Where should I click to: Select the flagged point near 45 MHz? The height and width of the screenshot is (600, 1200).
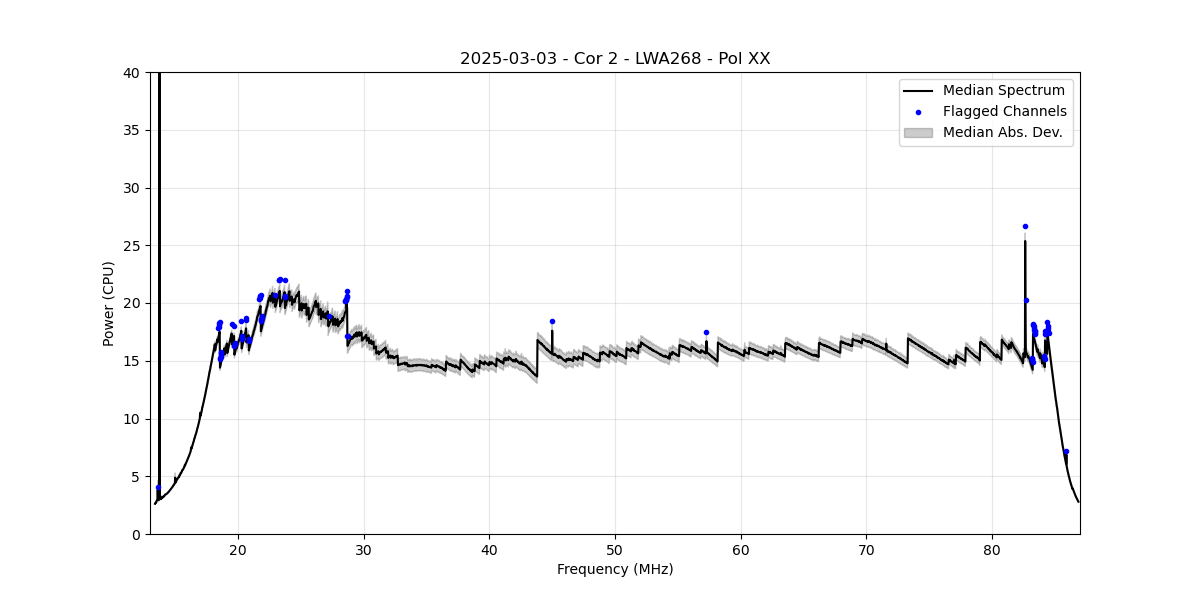click(552, 322)
